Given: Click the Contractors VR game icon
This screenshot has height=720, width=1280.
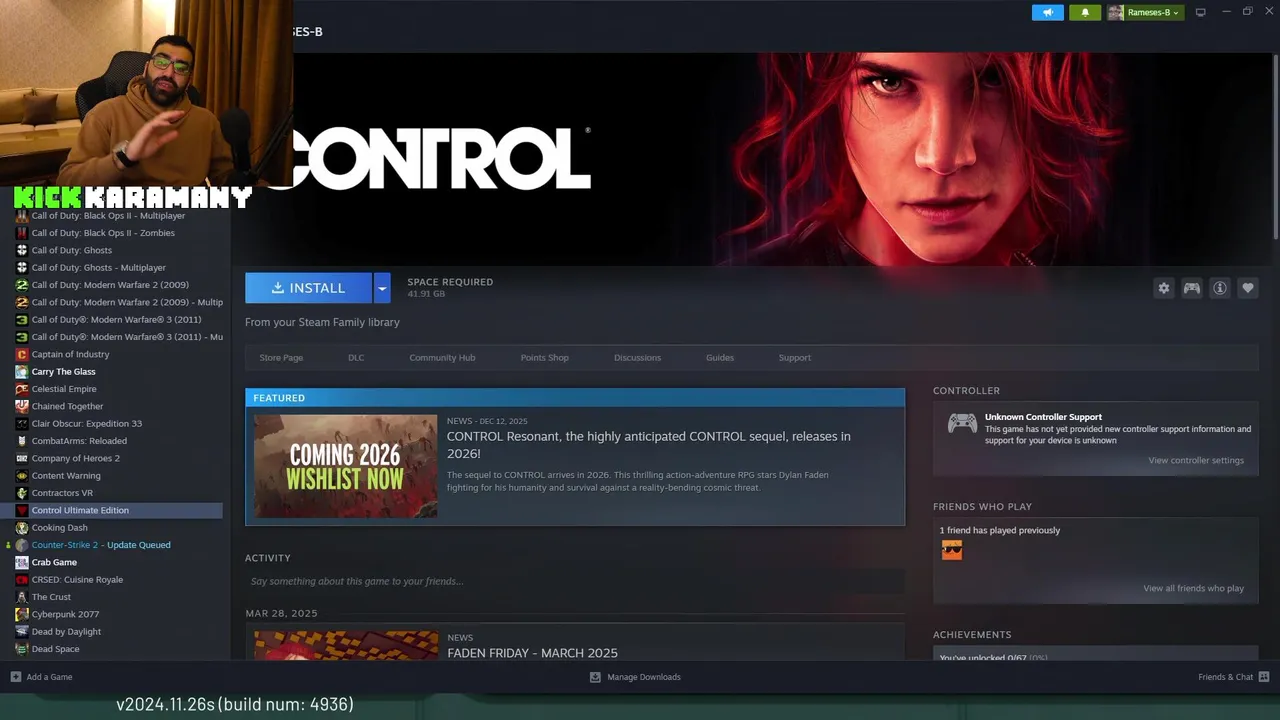Looking at the screenshot, I should tap(22, 493).
